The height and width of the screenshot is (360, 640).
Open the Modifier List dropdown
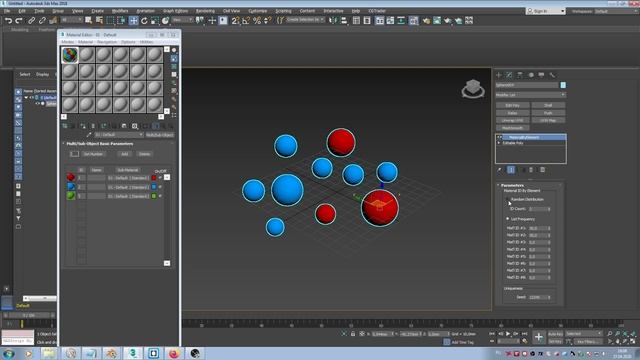coord(531,95)
